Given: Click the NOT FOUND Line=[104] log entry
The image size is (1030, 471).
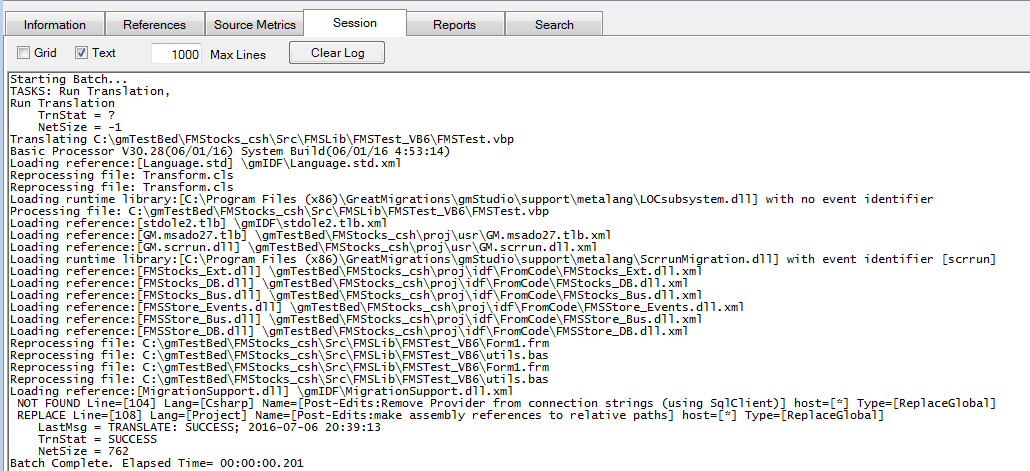Looking at the screenshot, I should (505, 403).
